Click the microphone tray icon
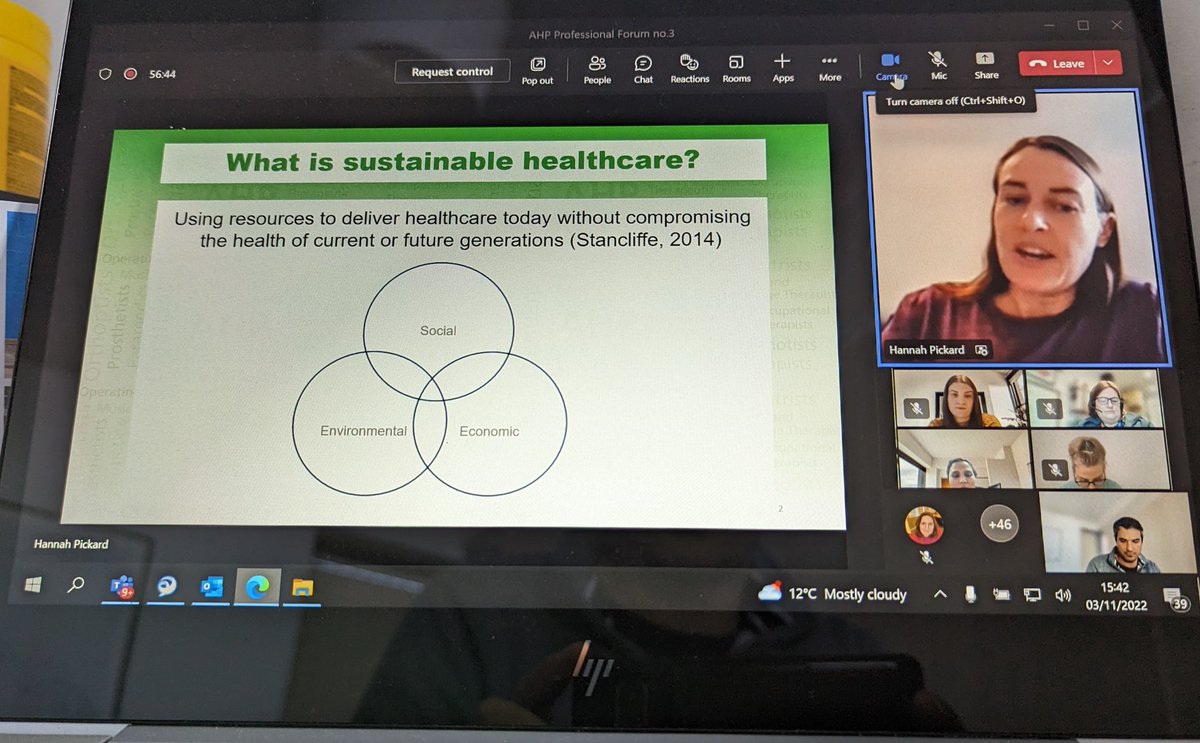This screenshot has width=1200, height=743. point(970,595)
